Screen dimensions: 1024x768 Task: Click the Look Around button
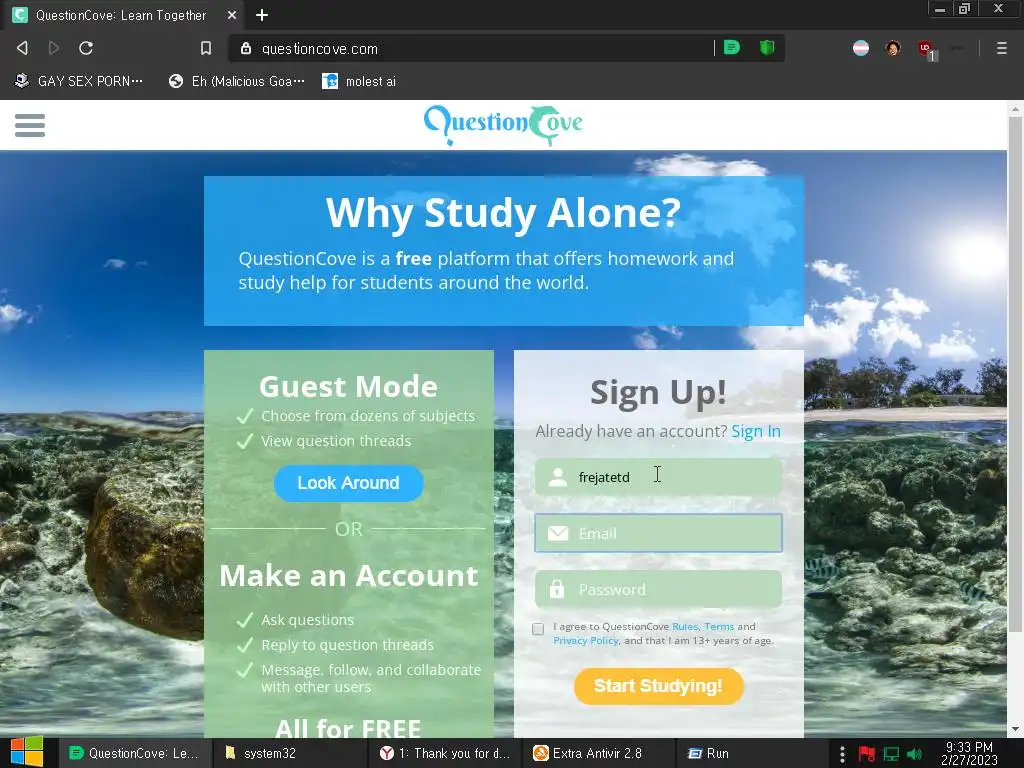[x=349, y=483]
